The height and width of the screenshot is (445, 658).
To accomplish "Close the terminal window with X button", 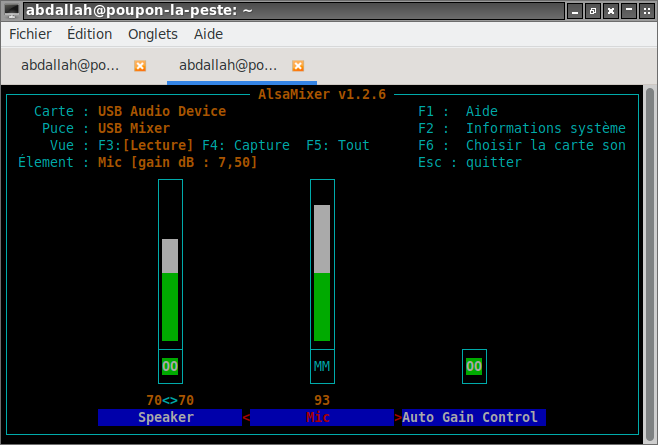I will (x=611, y=11).
